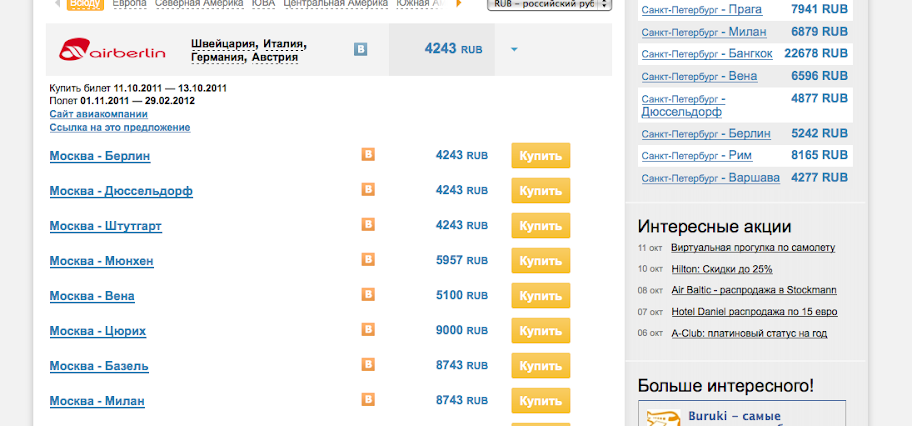912x426 pixels.
Task: Buy the Москва - Базель ticket
Action: pos(541,365)
